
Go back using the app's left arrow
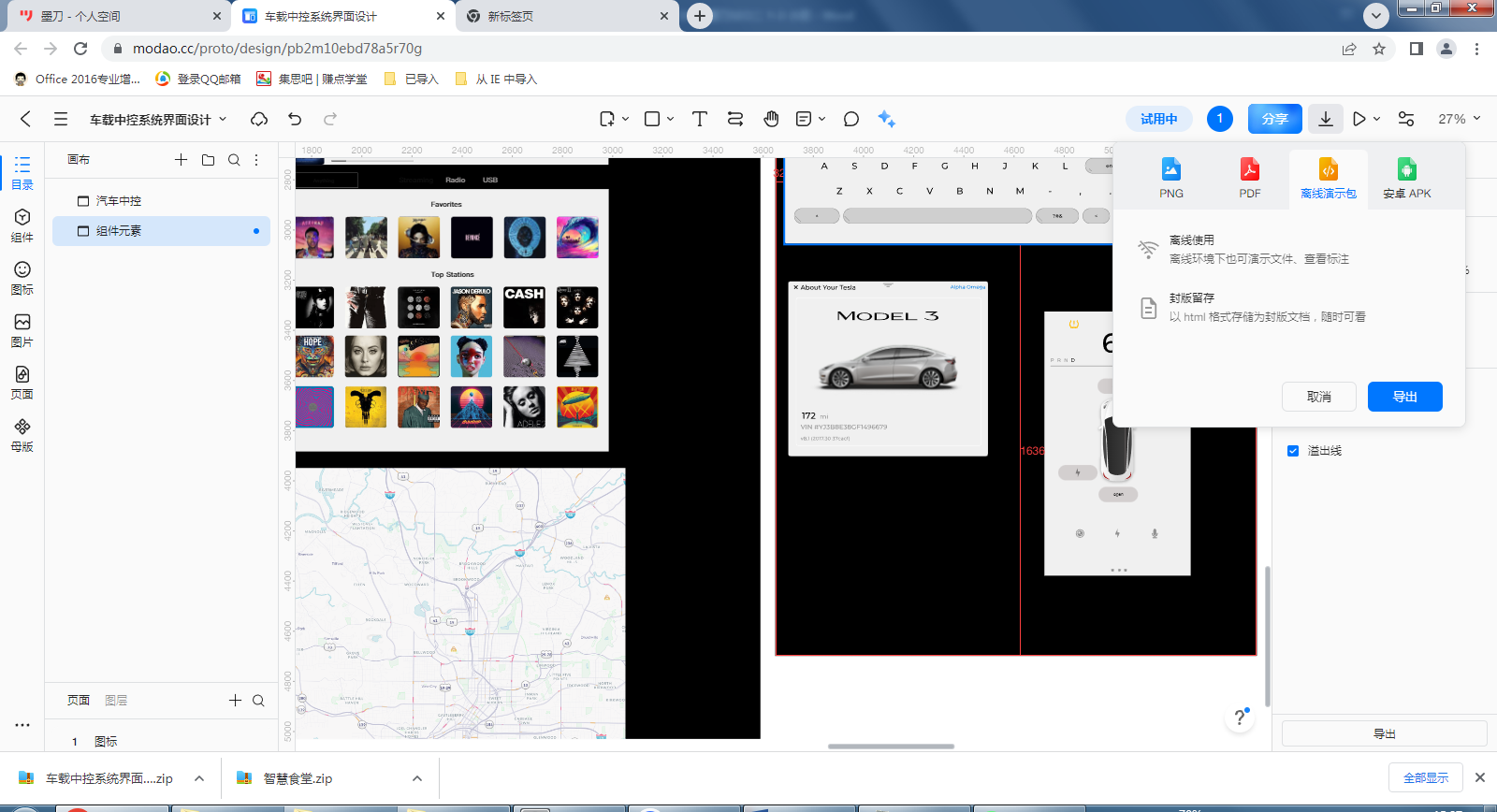25,119
